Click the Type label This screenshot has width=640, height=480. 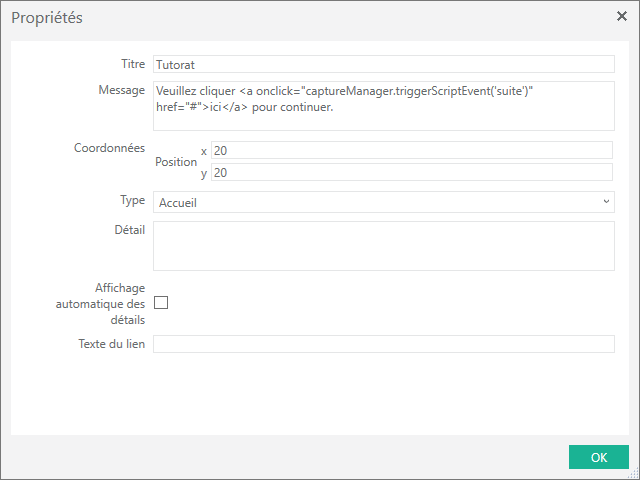point(132,200)
